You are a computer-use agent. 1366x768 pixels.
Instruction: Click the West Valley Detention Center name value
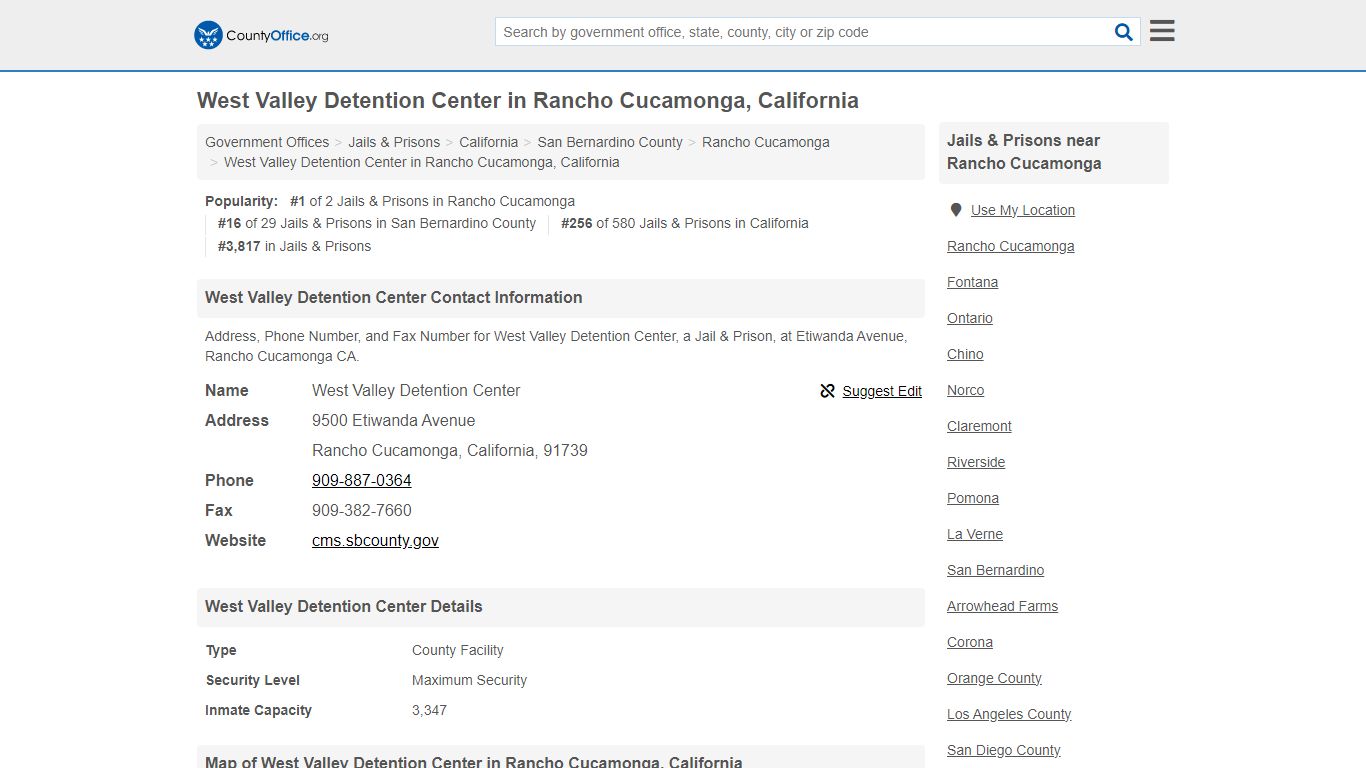416,390
